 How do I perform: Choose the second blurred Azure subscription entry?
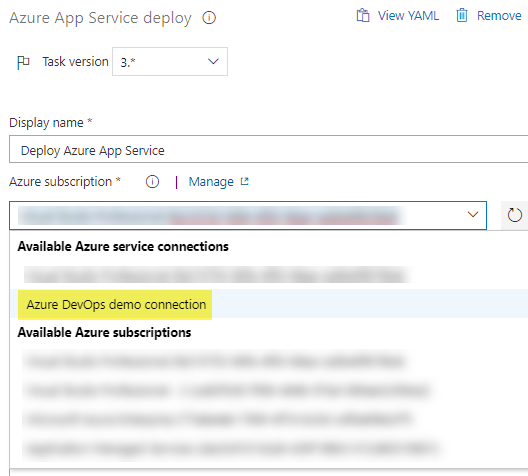[x=227, y=390]
